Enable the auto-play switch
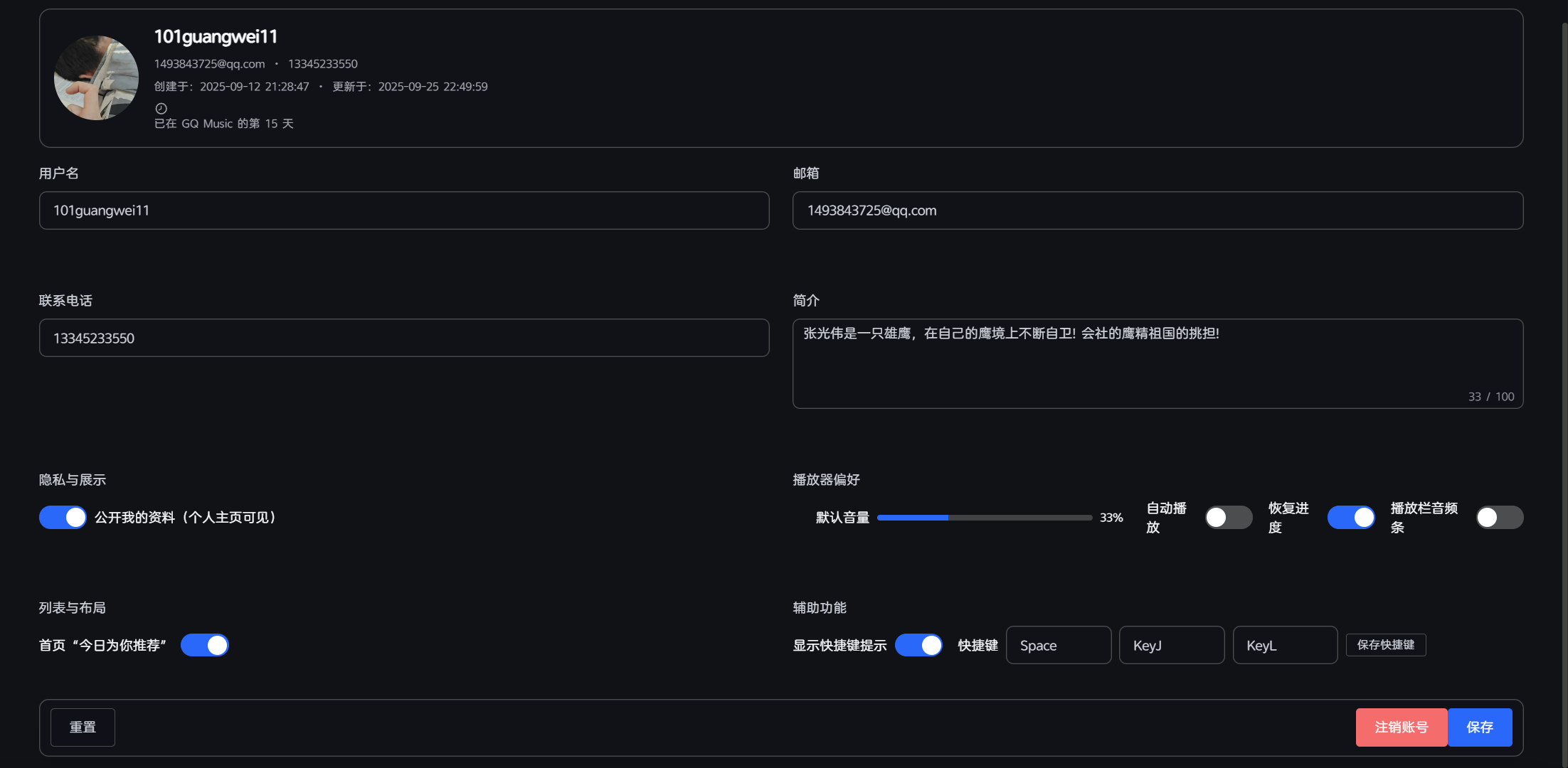Screen dimensions: 1568x768 (1229, 517)
